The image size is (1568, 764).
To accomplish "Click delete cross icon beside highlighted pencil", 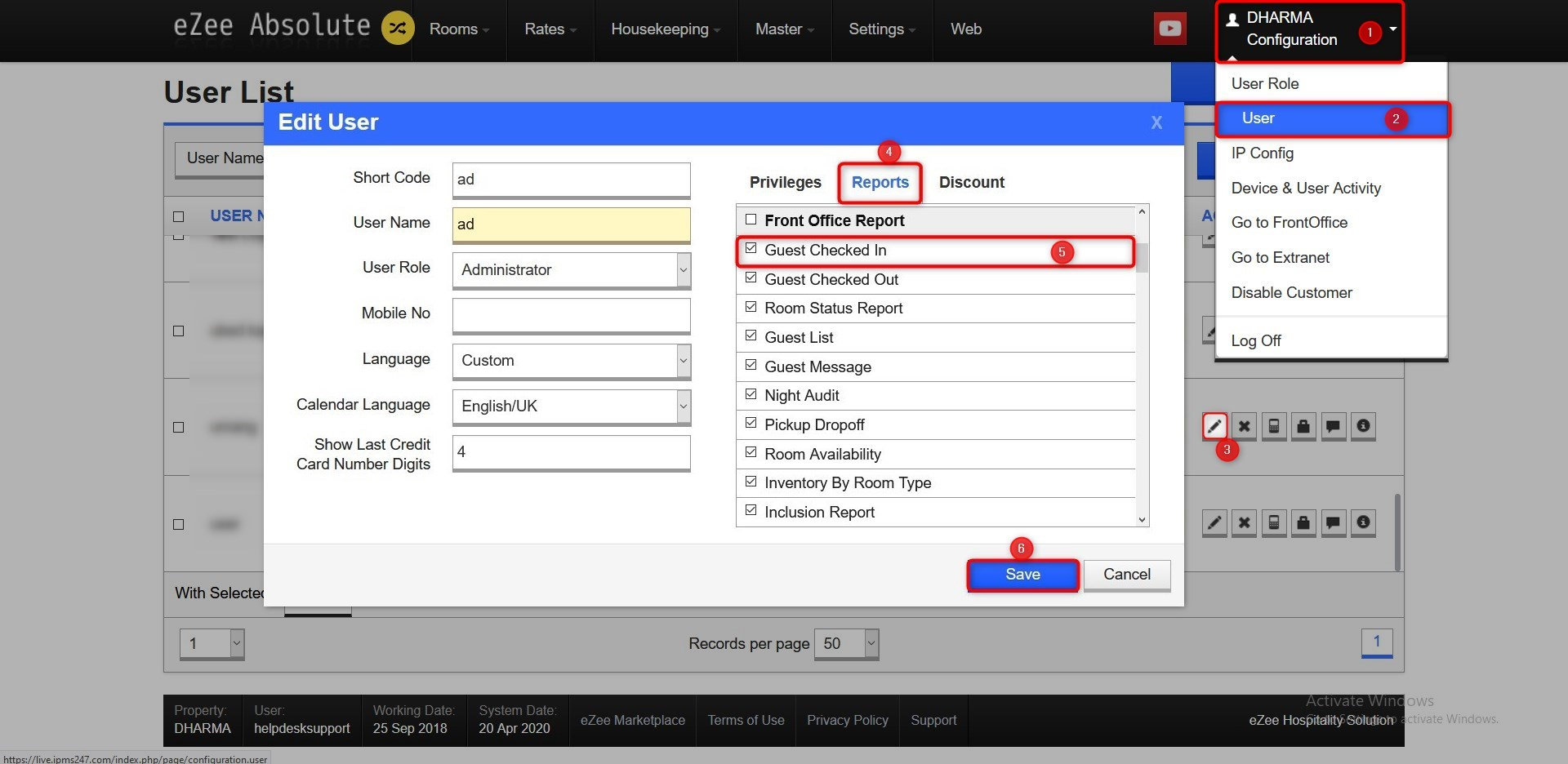I will click(x=1244, y=426).
